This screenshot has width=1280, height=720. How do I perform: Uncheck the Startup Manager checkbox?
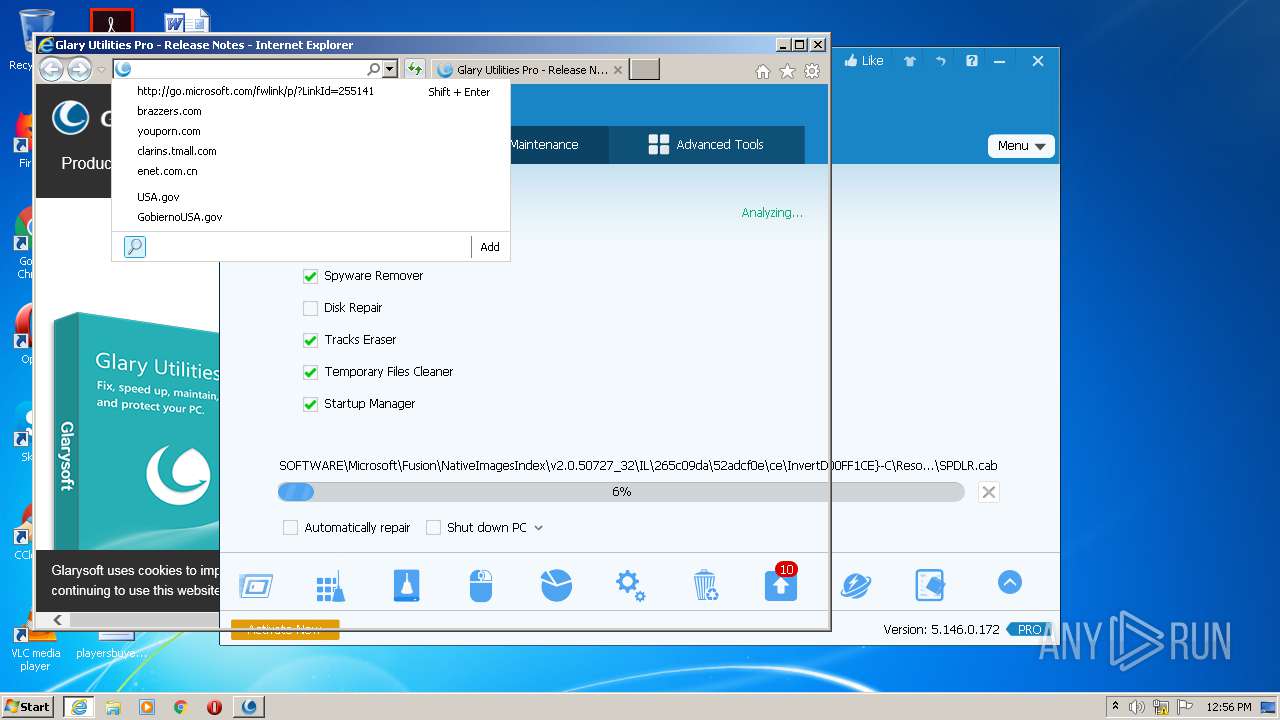[310, 404]
